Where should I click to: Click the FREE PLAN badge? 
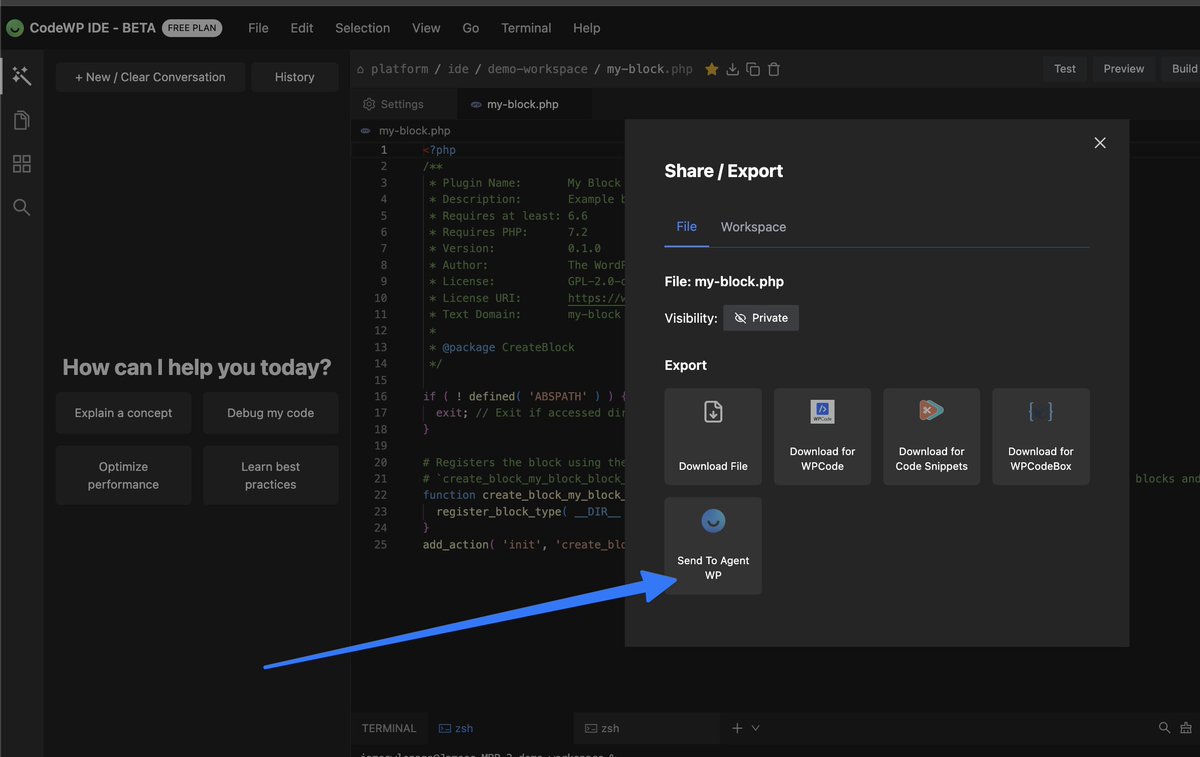tap(193, 28)
